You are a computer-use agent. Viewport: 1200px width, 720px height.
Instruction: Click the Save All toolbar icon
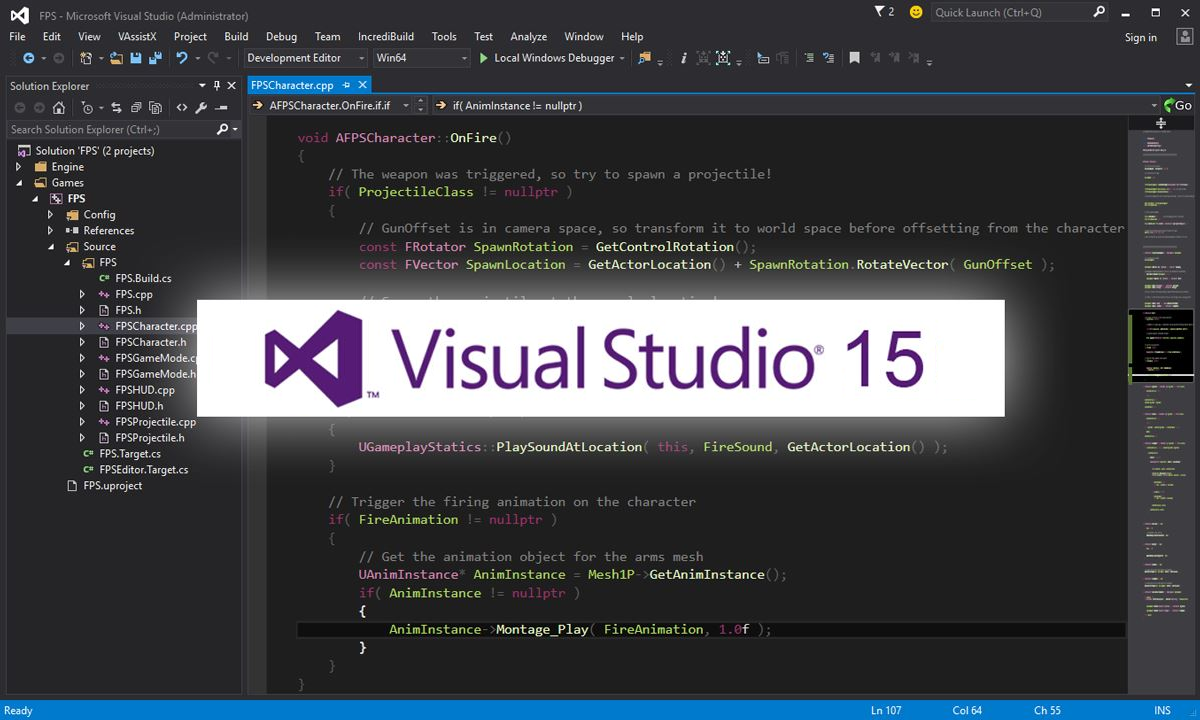(155, 58)
